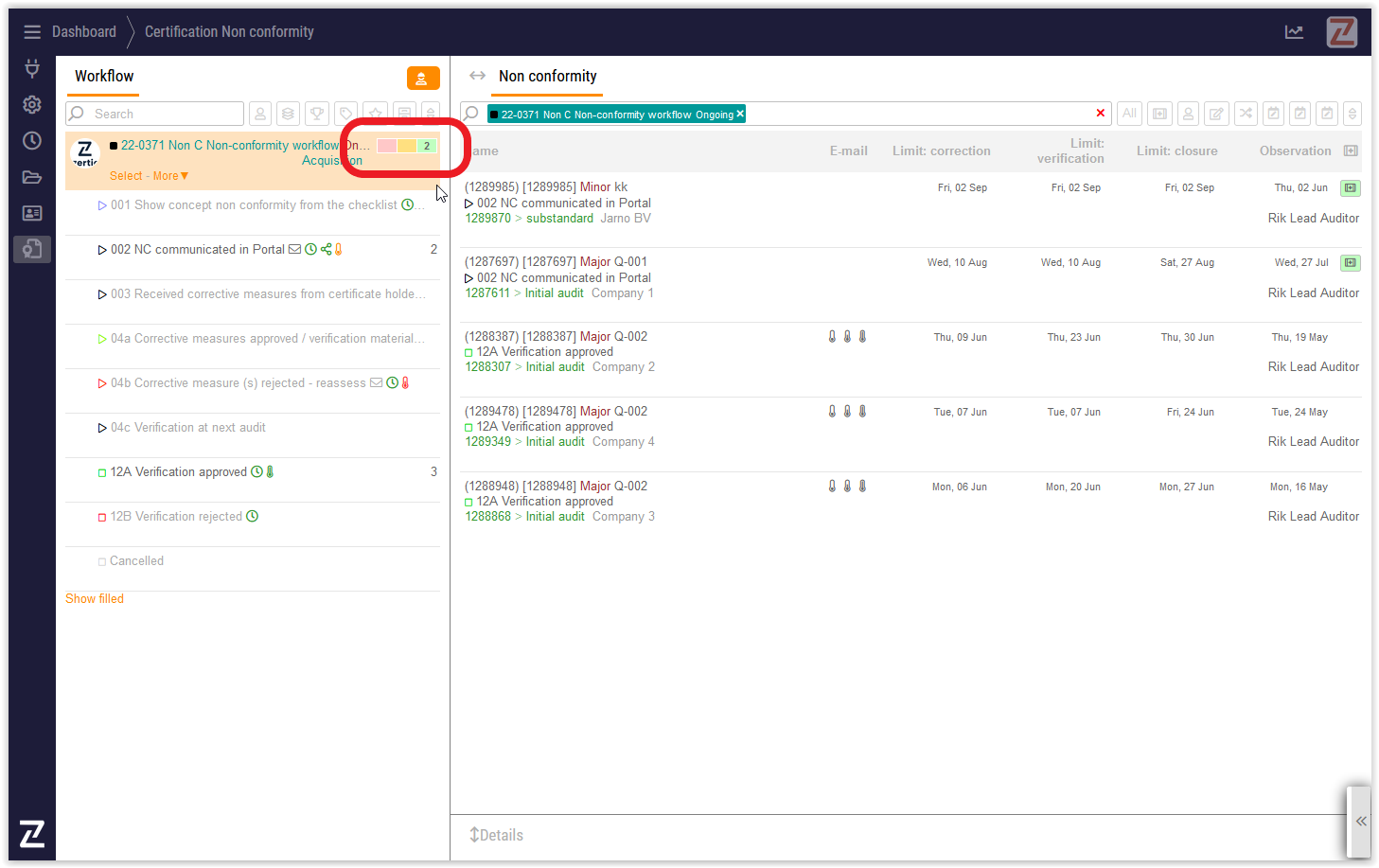Click the yellow status swatch on workflow
1379x868 pixels.
tap(407, 146)
